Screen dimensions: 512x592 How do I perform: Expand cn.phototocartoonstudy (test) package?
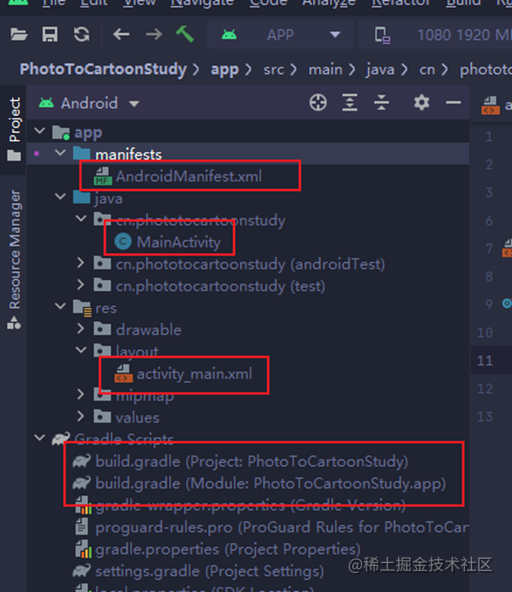80,285
